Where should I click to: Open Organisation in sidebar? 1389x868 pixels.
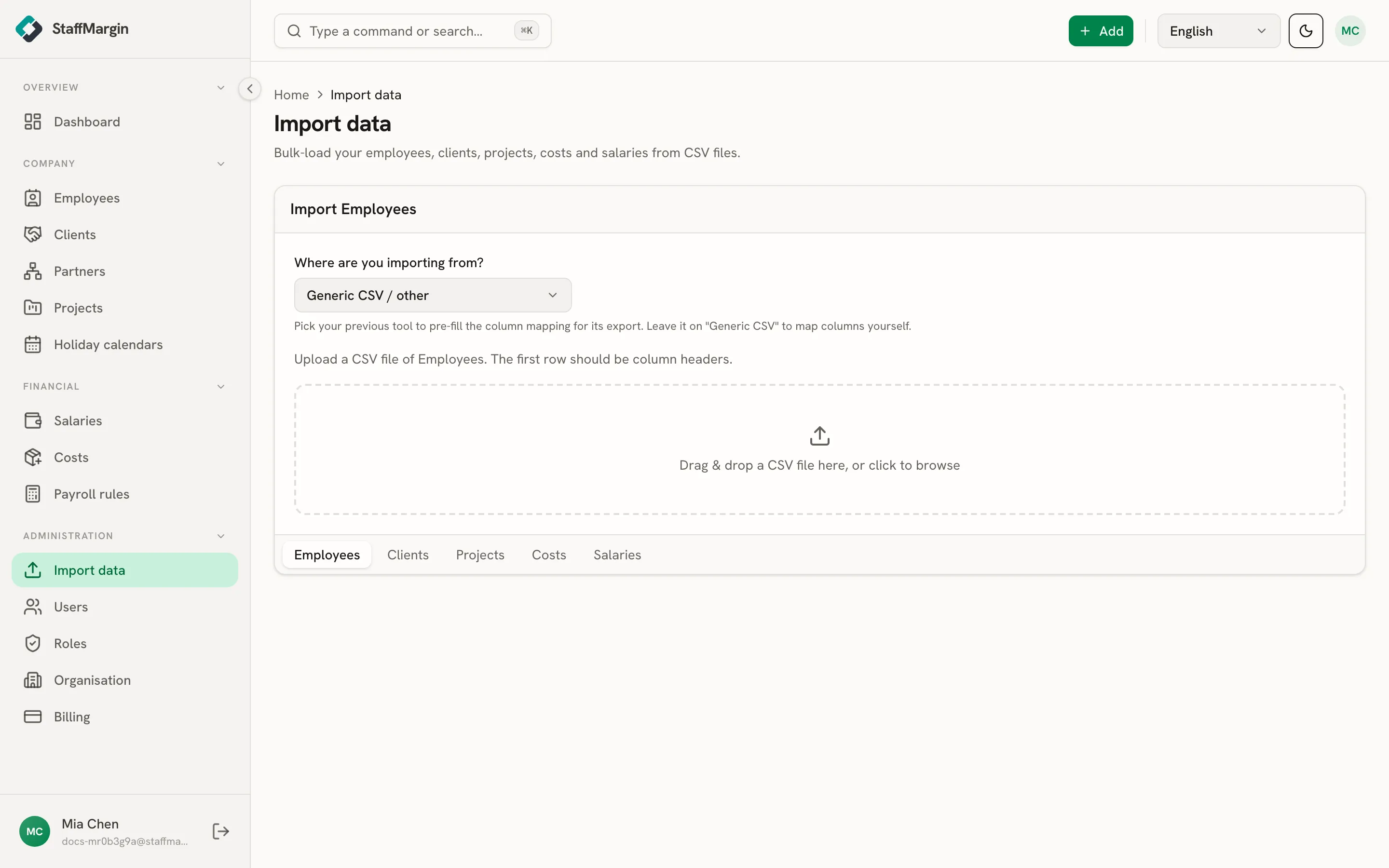[124, 680]
